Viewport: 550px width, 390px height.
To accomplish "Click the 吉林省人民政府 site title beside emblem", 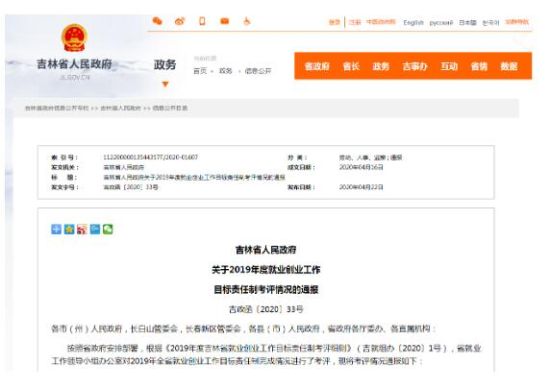I will [74, 64].
